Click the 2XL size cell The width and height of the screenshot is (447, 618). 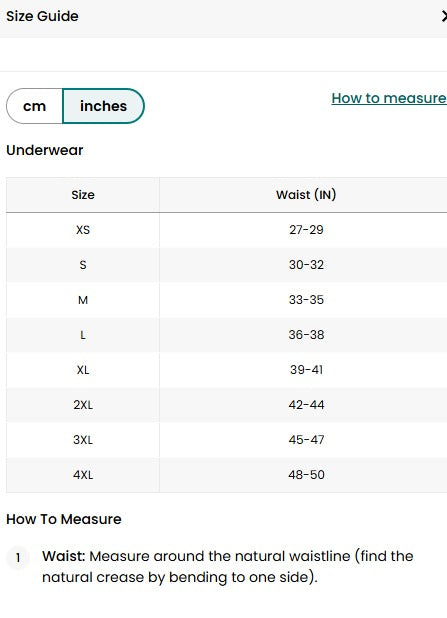pyautogui.click(x=83, y=405)
